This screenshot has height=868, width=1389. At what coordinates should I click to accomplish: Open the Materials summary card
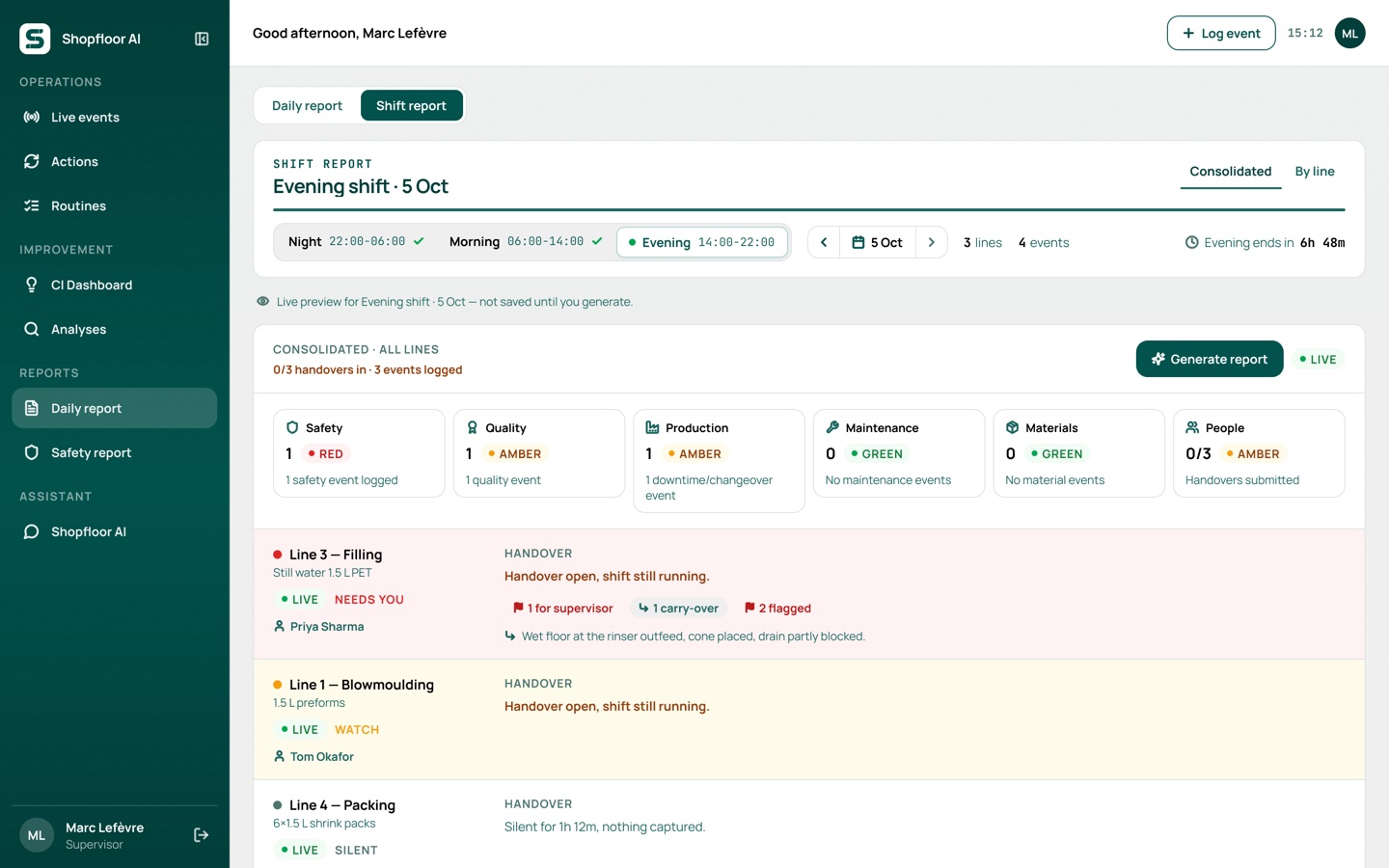pyautogui.click(x=1079, y=453)
